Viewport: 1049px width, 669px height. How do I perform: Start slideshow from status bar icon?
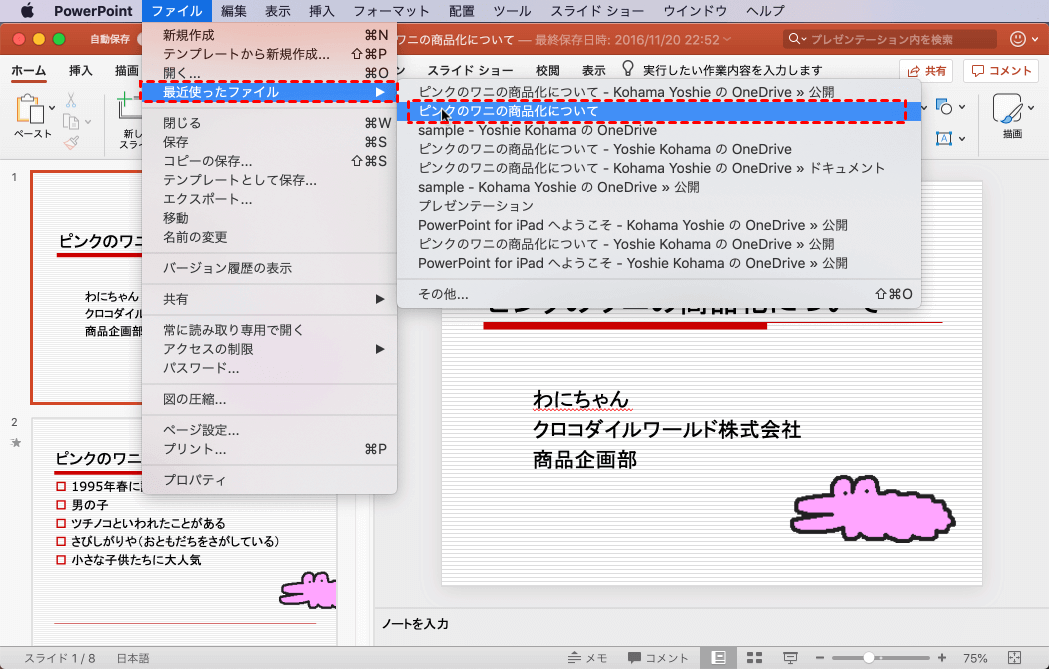790,658
